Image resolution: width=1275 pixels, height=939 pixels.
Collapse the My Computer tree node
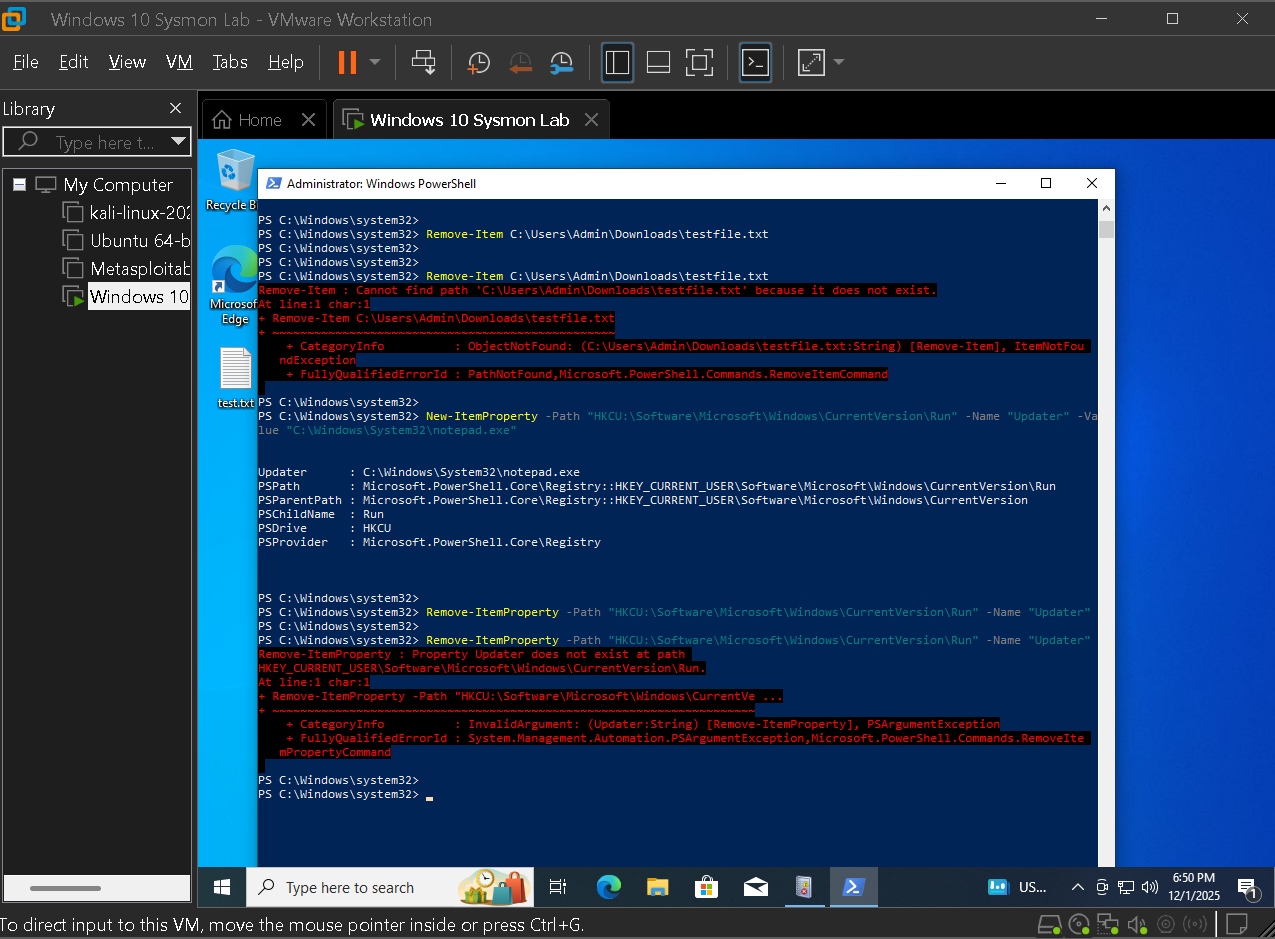19,185
